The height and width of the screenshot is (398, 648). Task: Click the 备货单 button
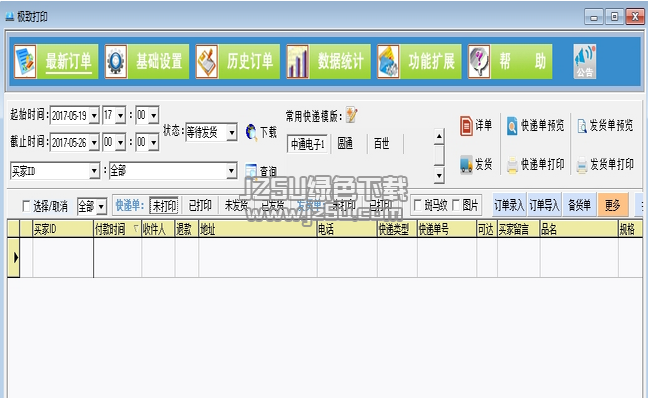pyautogui.click(x=579, y=205)
